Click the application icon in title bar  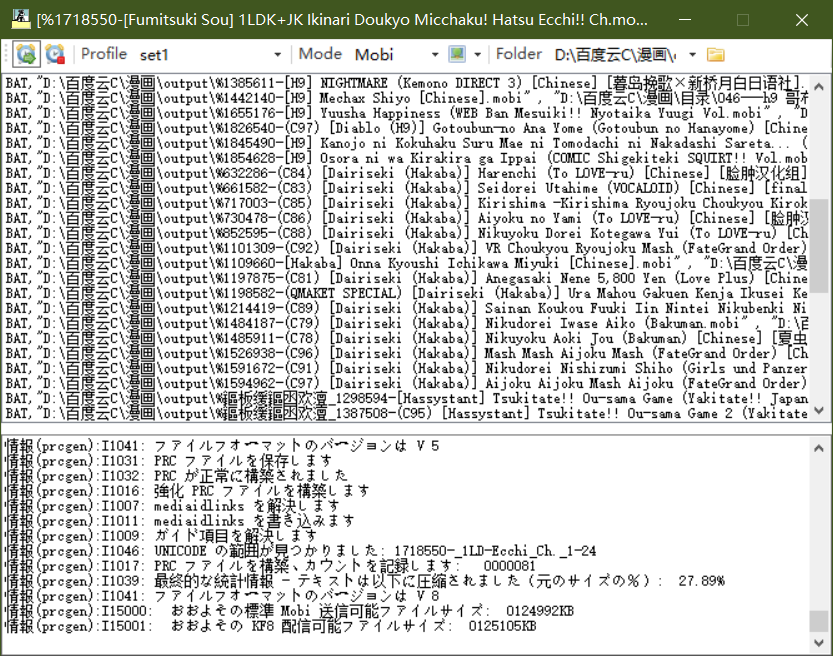pos(20,20)
